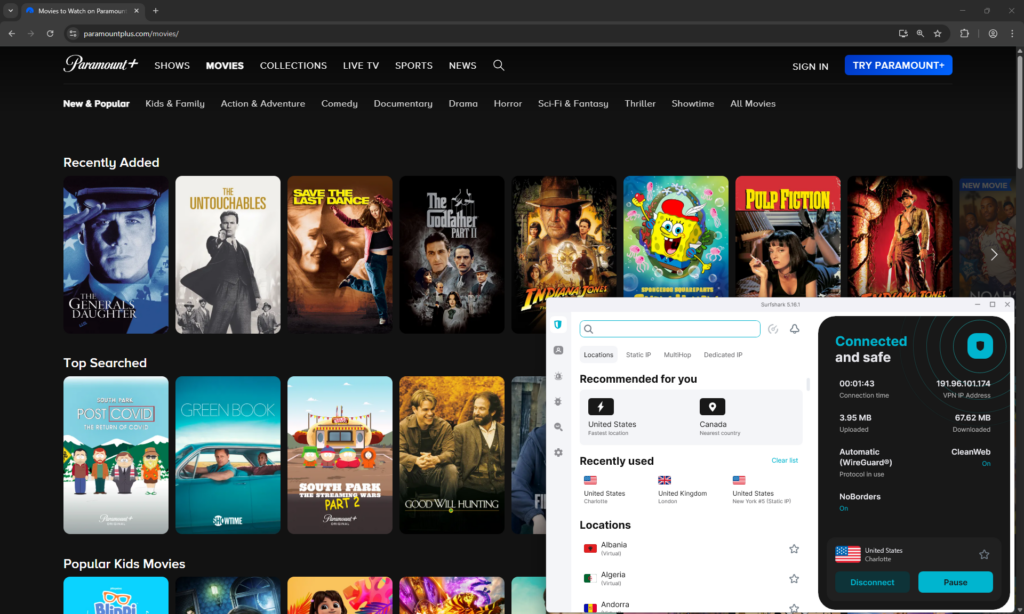Open the Surfshark Alert sidebar icon
This screenshot has width=1024, height=614.
coord(558,376)
